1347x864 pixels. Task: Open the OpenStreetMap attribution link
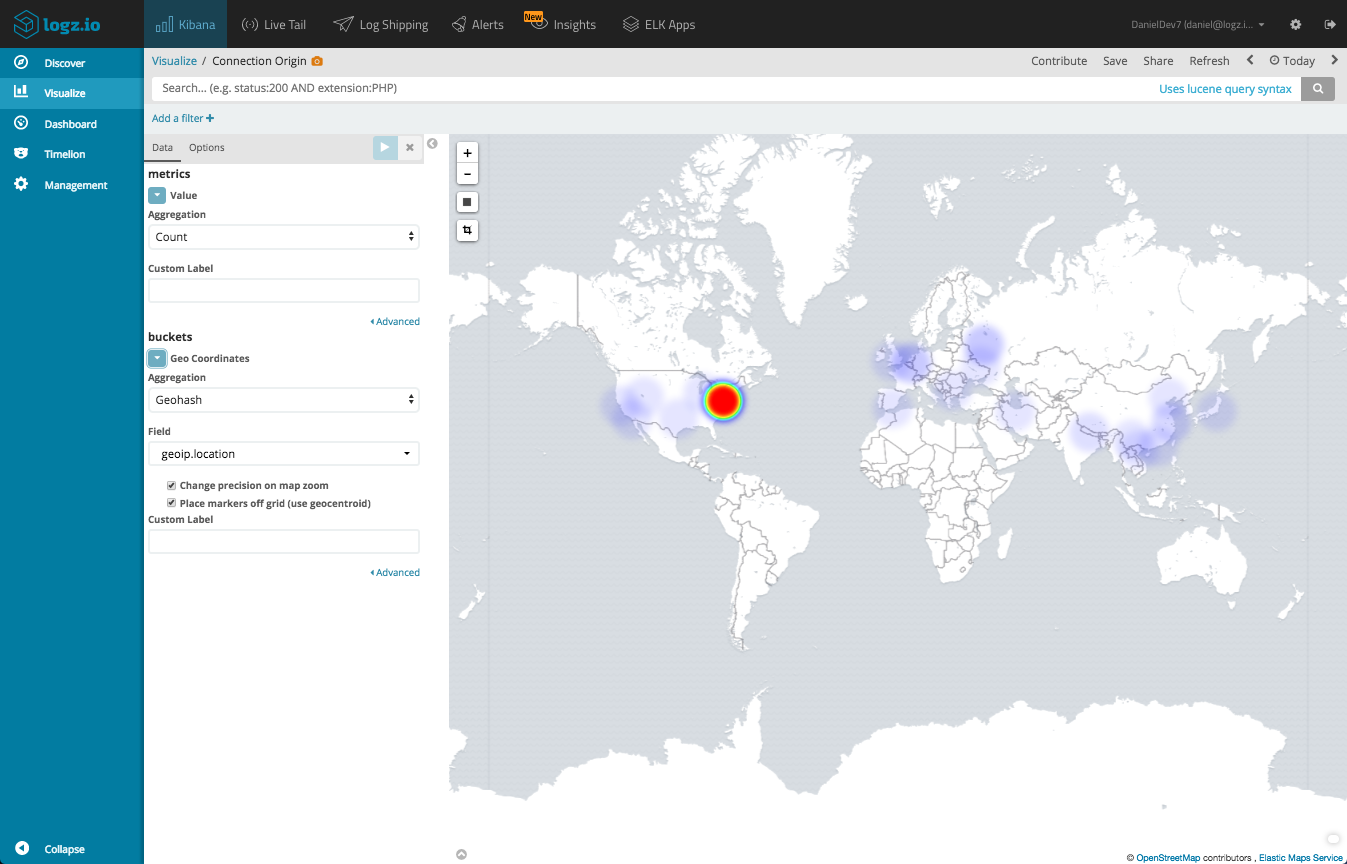tap(1168, 858)
